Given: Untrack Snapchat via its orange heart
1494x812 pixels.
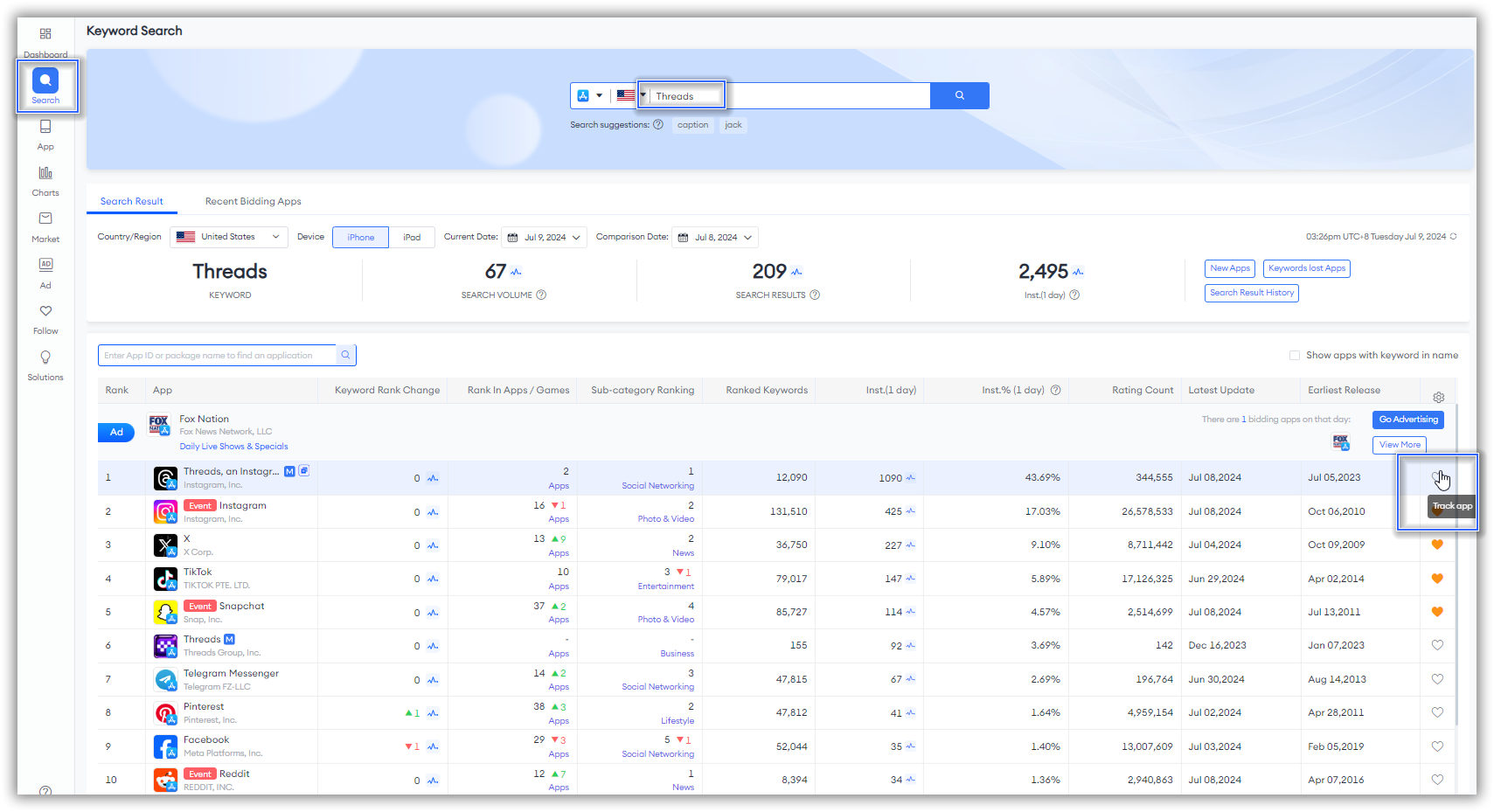Looking at the screenshot, I should pos(1437,612).
